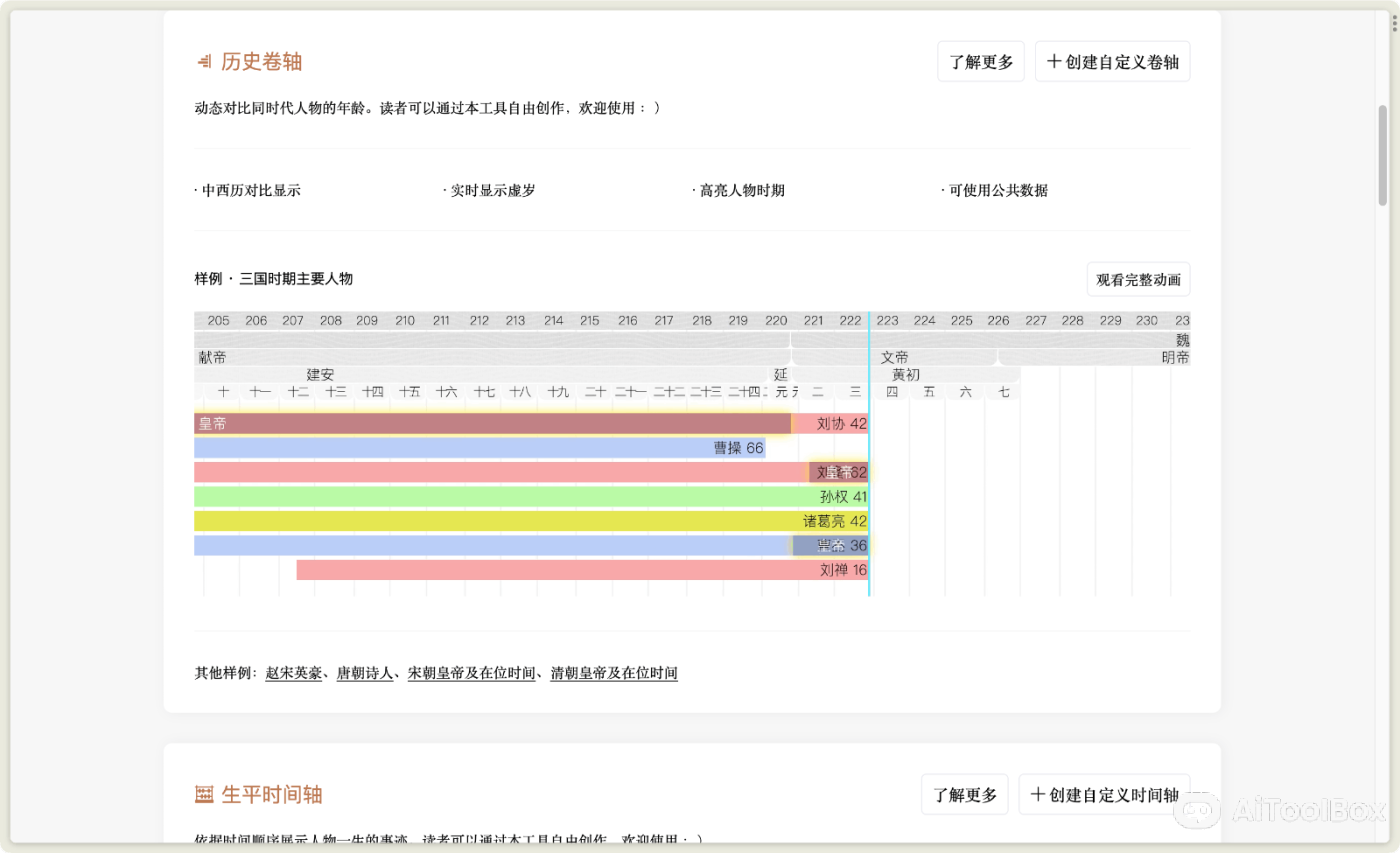
Task: Open the 唐朝诗人 sample link
Action: tap(364, 673)
